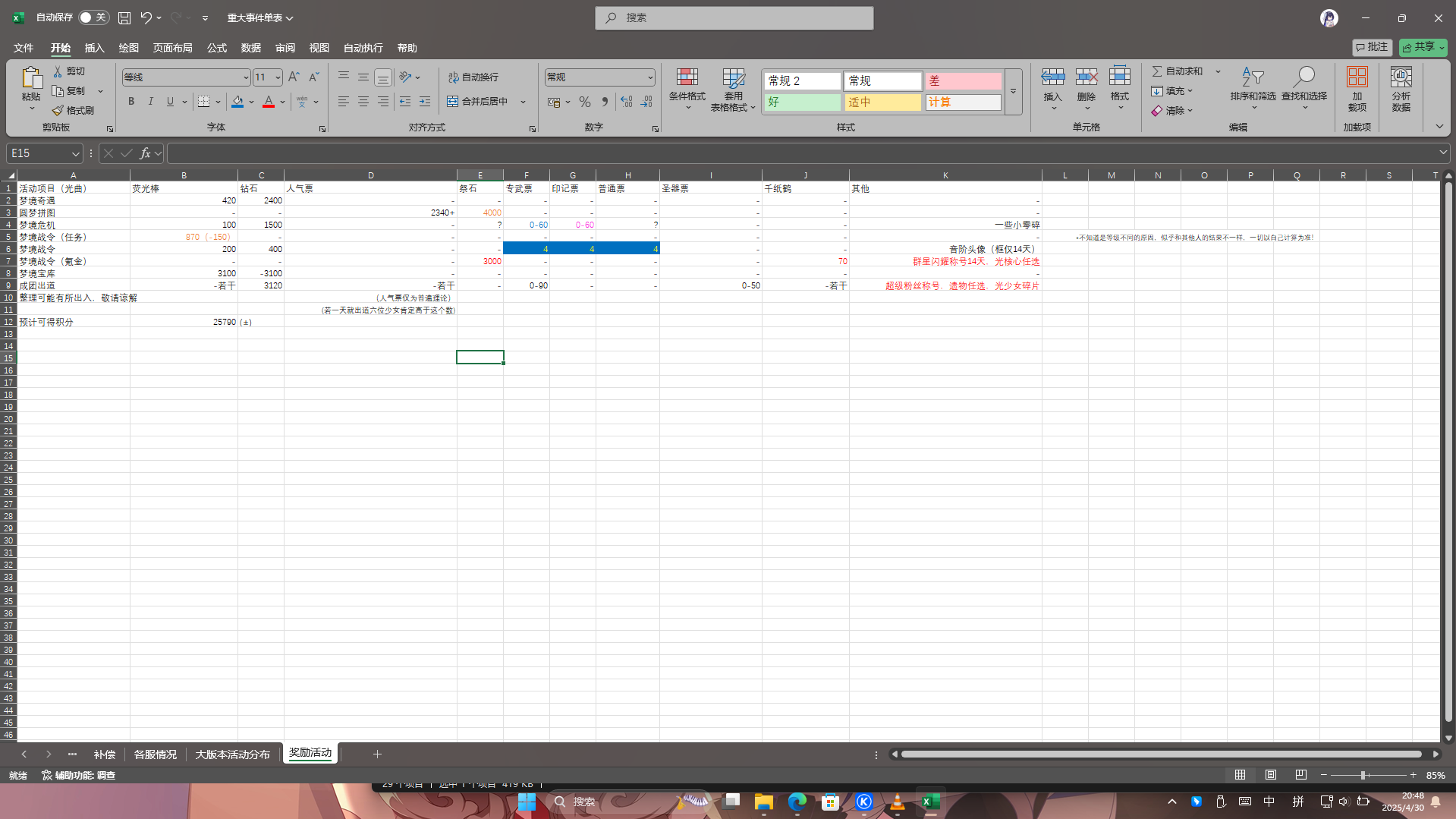The width and height of the screenshot is (1456, 819).
Task: Switch to Page Layout view in status bar
Action: click(1270, 775)
